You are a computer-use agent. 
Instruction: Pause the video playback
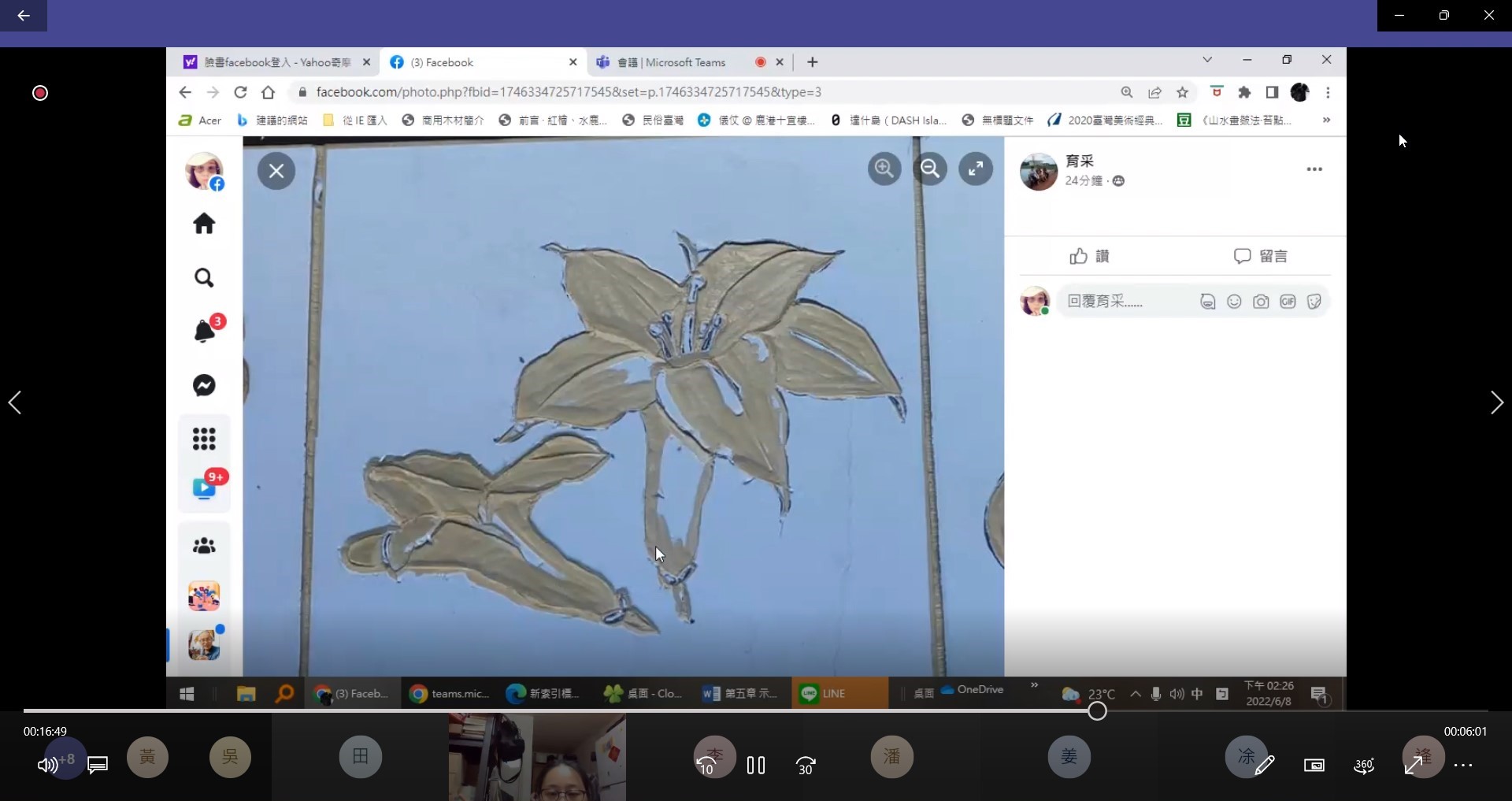pyautogui.click(x=756, y=765)
